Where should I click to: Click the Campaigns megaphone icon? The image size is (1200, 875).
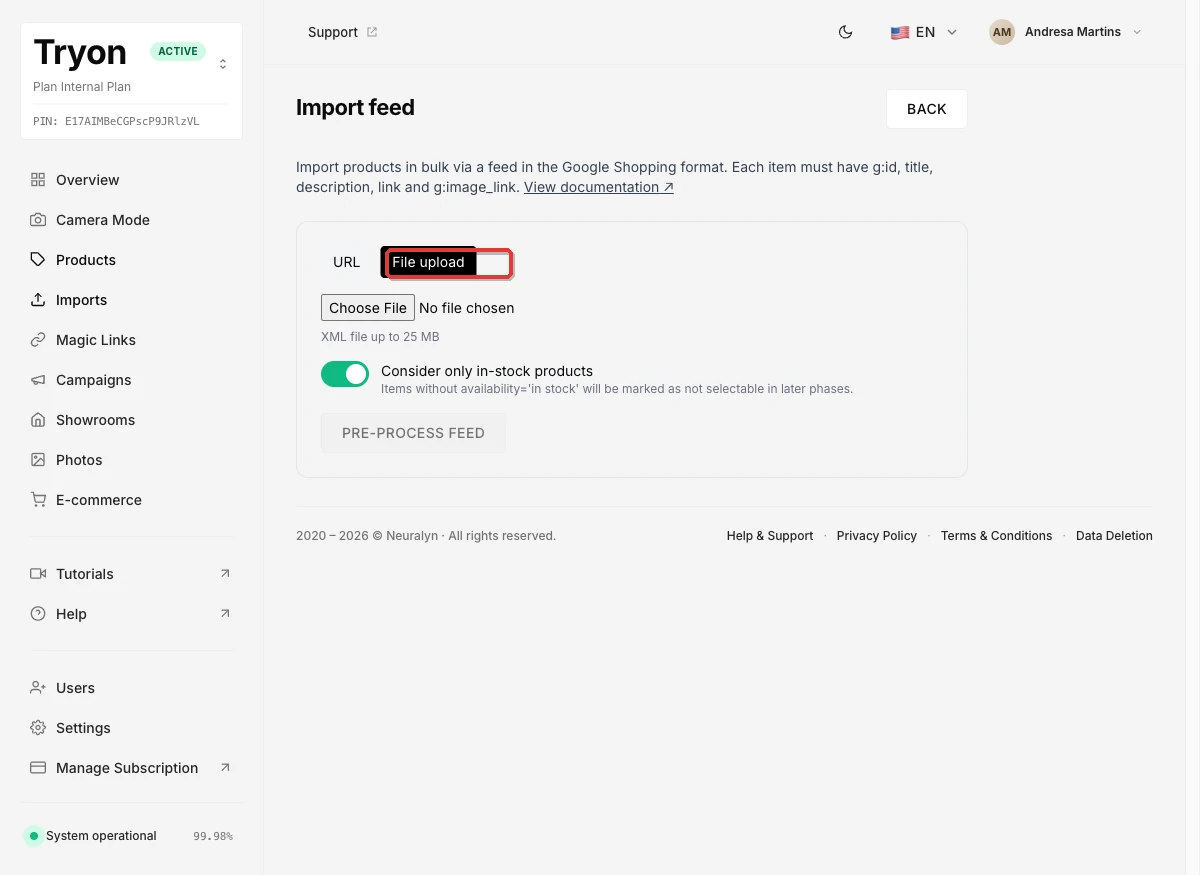[38, 380]
